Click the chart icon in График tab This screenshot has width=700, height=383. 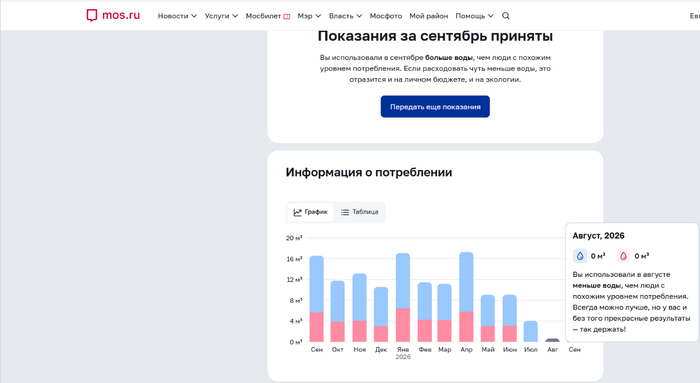point(297,212)
